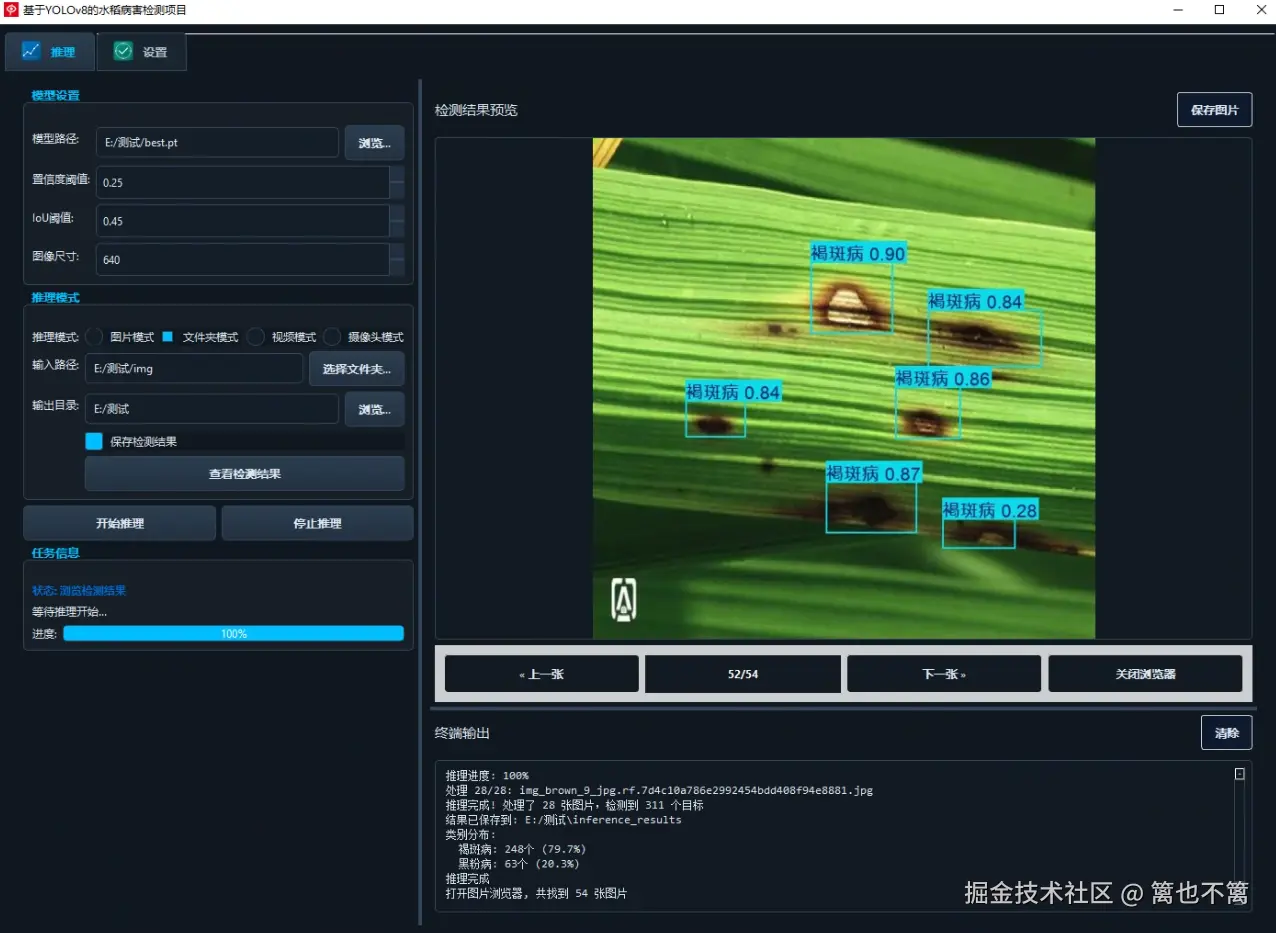Focus the 置信度阈值 value field
Screen dimensions: 1276x933
pyautogui.click(x=242, y=182)
